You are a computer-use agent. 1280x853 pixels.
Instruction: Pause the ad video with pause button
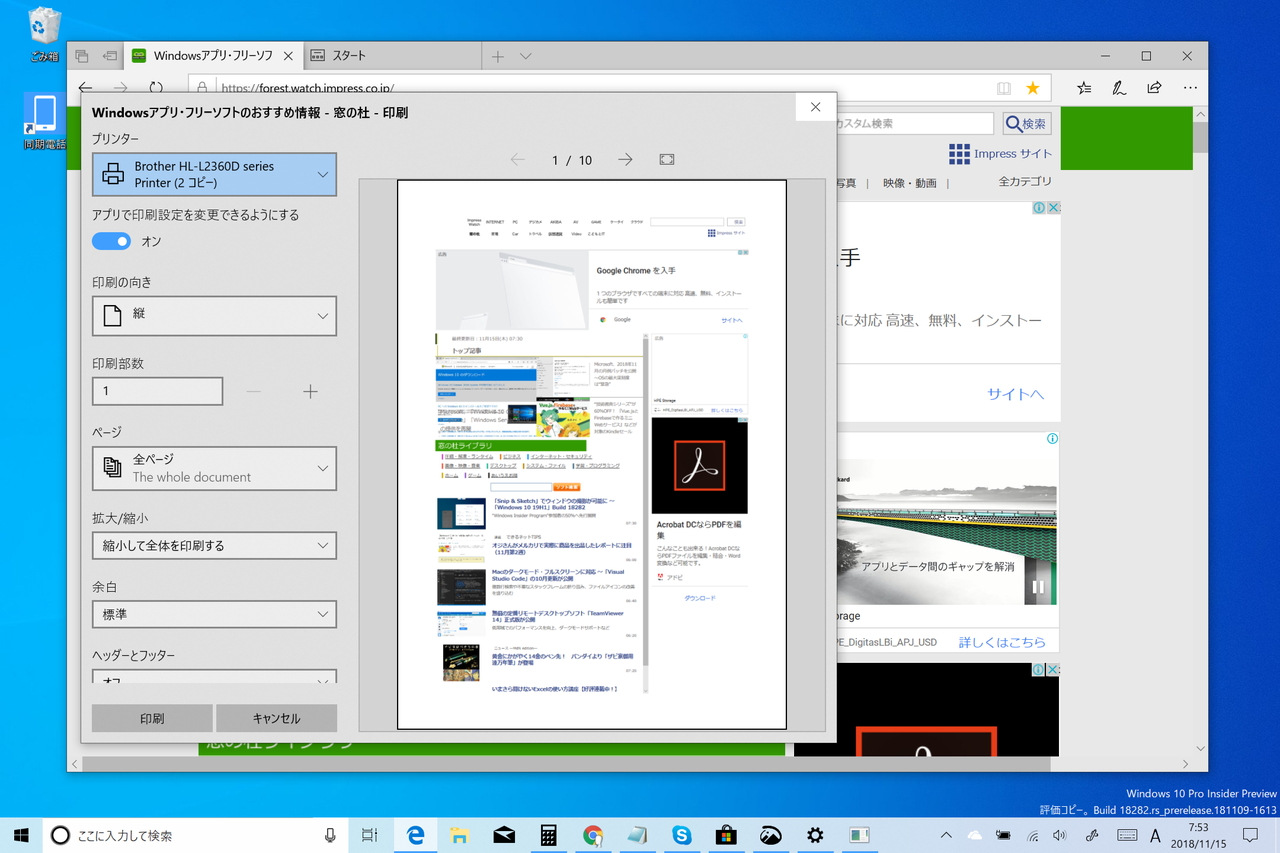[1038, 587]
